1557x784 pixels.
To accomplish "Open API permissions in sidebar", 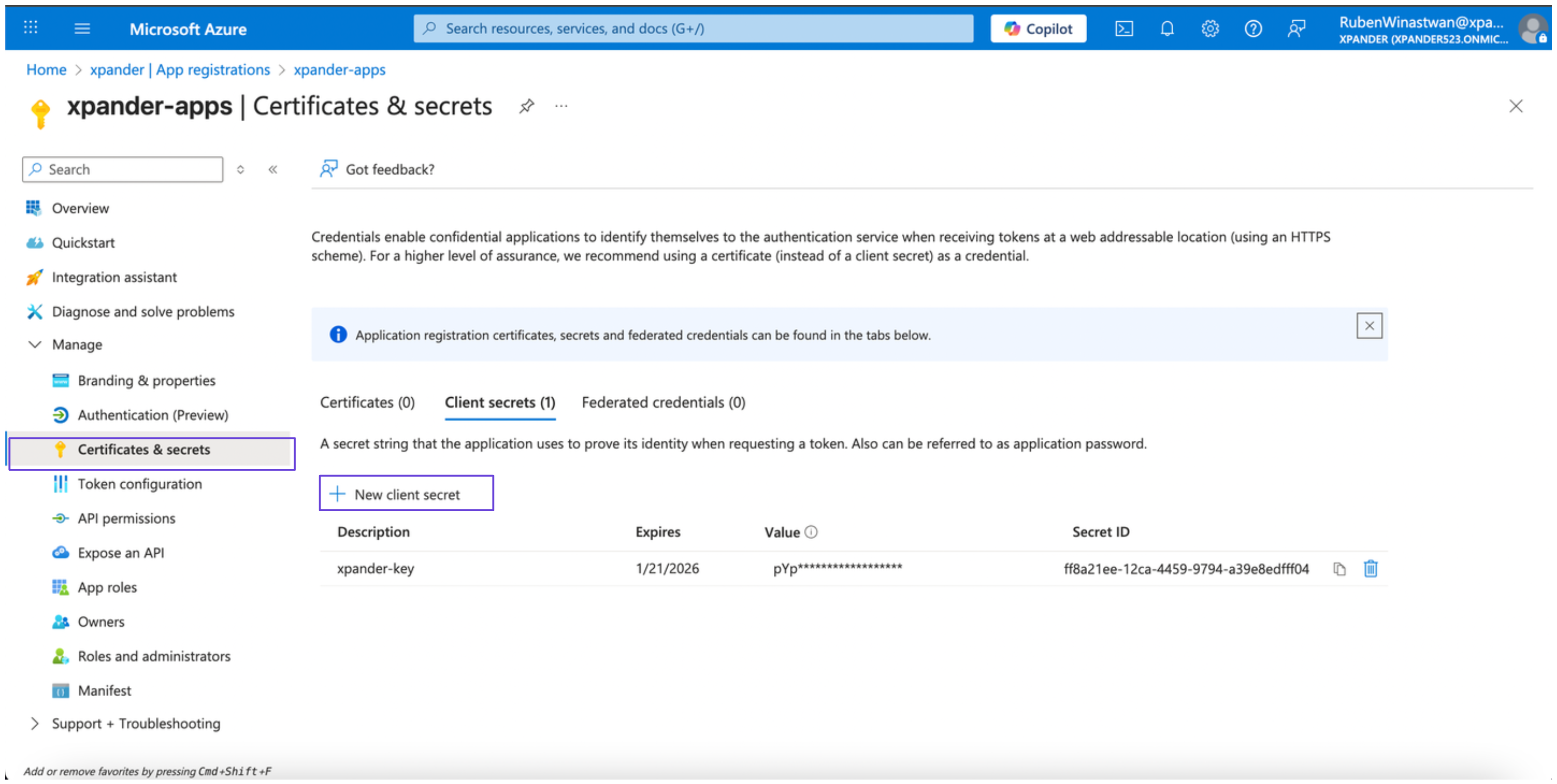I will (126, 518).
